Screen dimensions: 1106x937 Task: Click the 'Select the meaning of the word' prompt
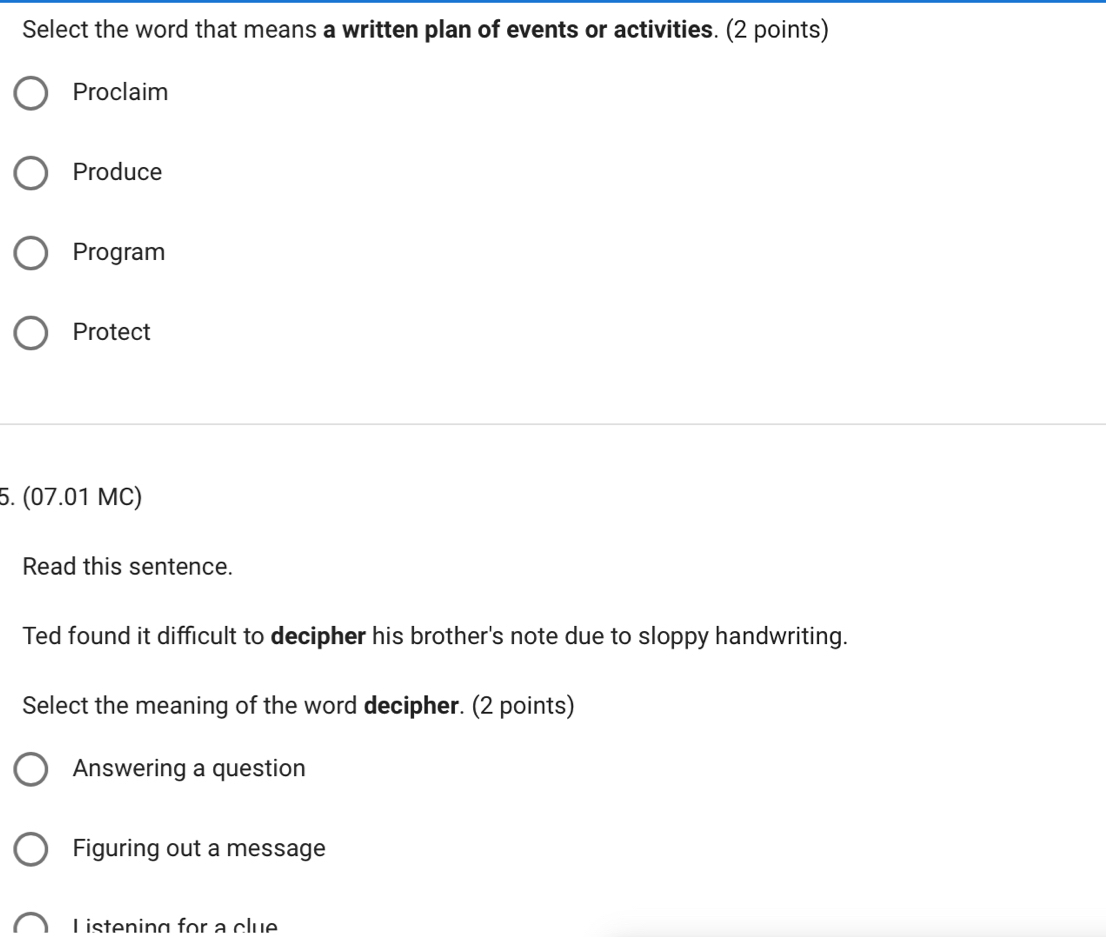click(x=190, y=706)
